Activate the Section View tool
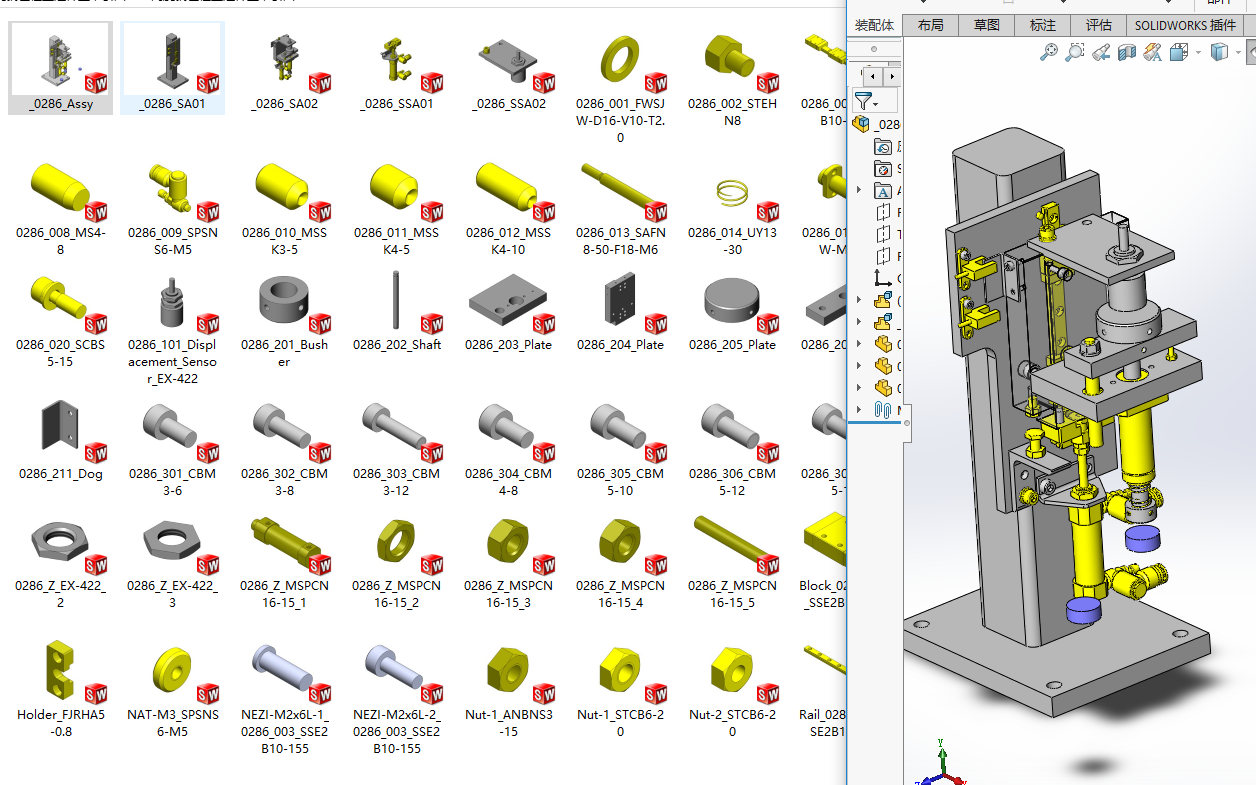Image resolution: width=1256 pixels, height=785 pixels. 1127,52
